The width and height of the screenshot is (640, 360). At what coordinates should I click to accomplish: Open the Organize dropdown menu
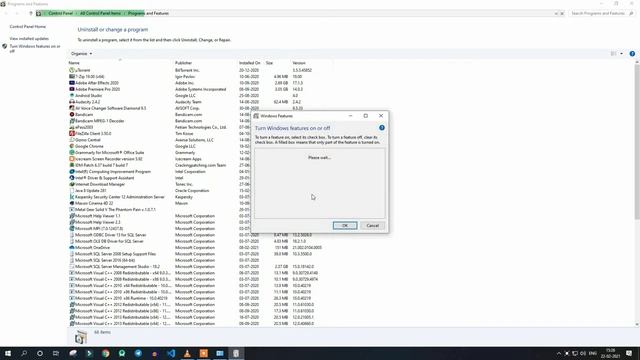[81, 53]
